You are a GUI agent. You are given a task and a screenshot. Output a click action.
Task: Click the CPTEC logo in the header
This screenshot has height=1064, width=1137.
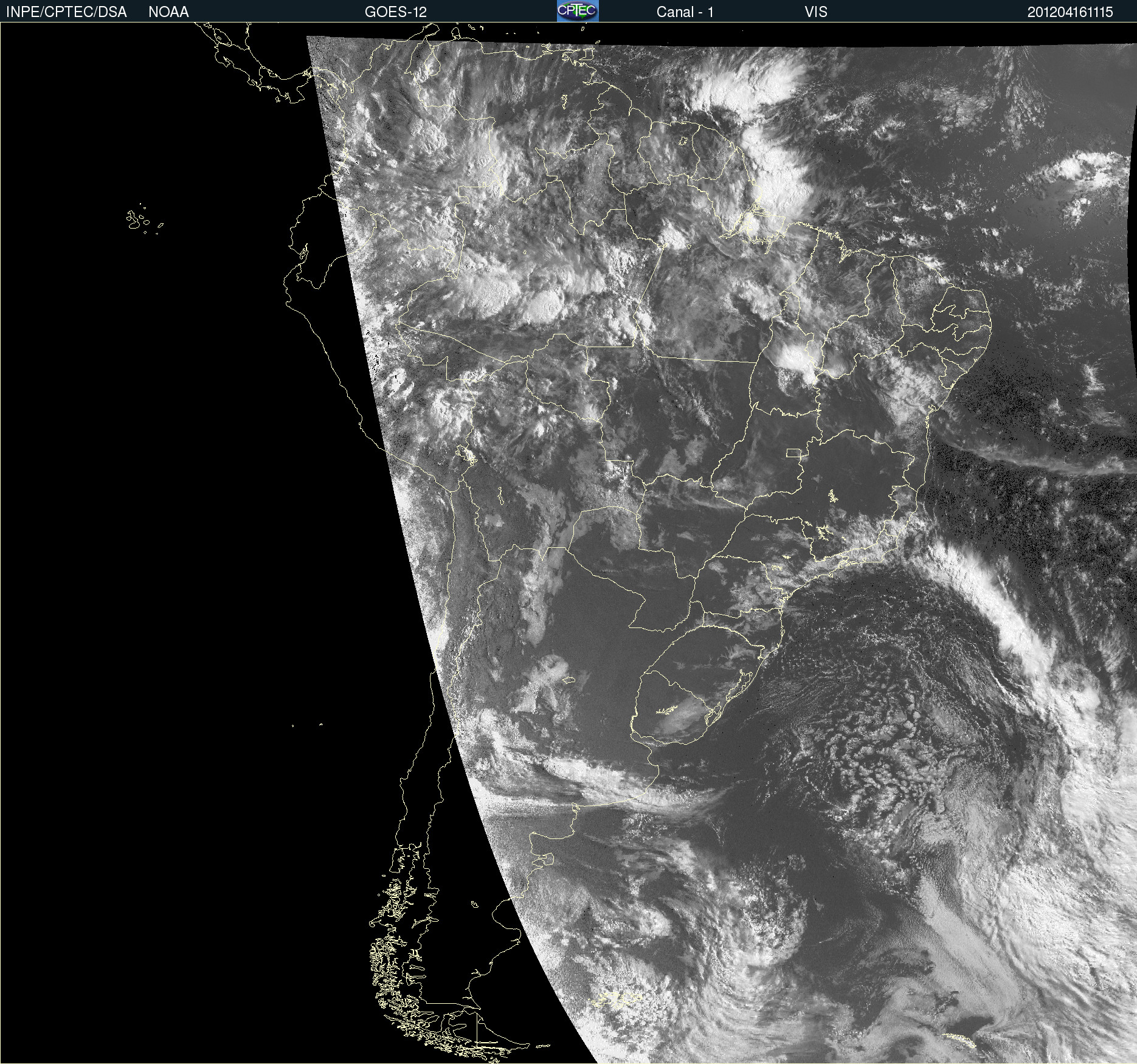pos(578,11)
